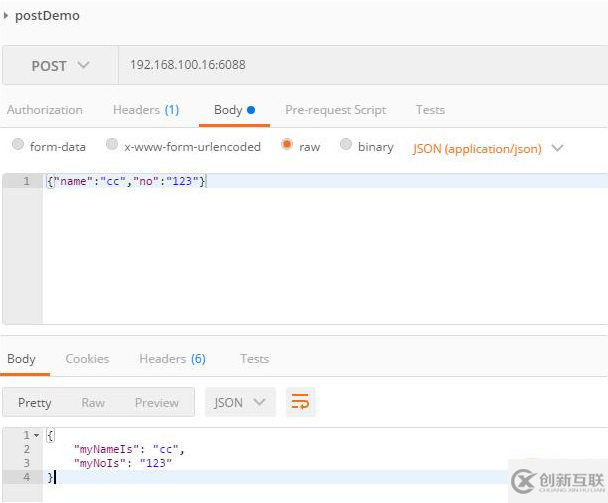Select the Preview response view
Viewport: 608px width, 503px height.
[x=157, y=403]
